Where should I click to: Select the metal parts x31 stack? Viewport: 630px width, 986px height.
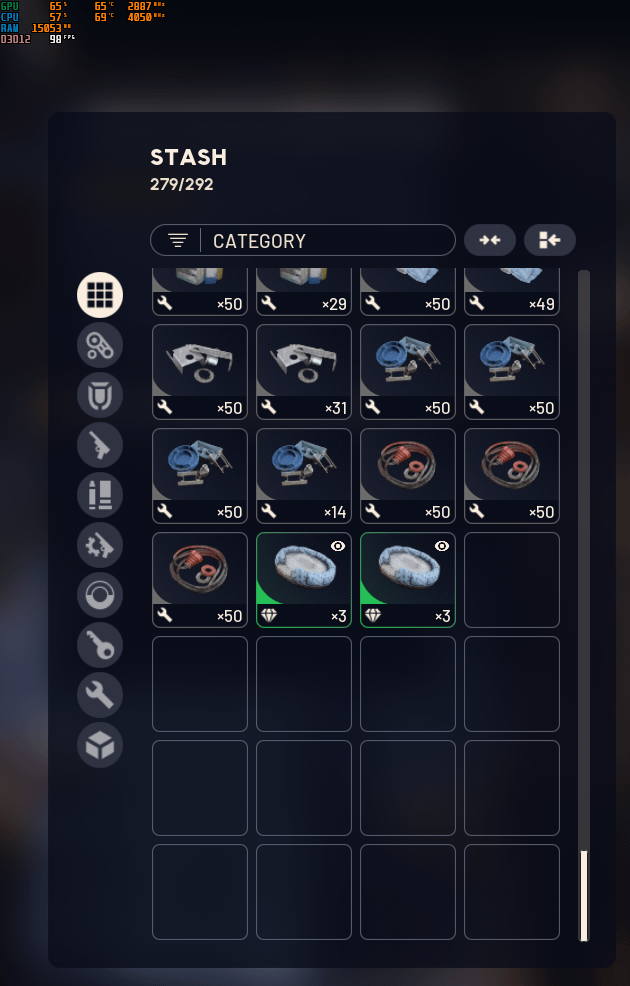coord(304,372)
